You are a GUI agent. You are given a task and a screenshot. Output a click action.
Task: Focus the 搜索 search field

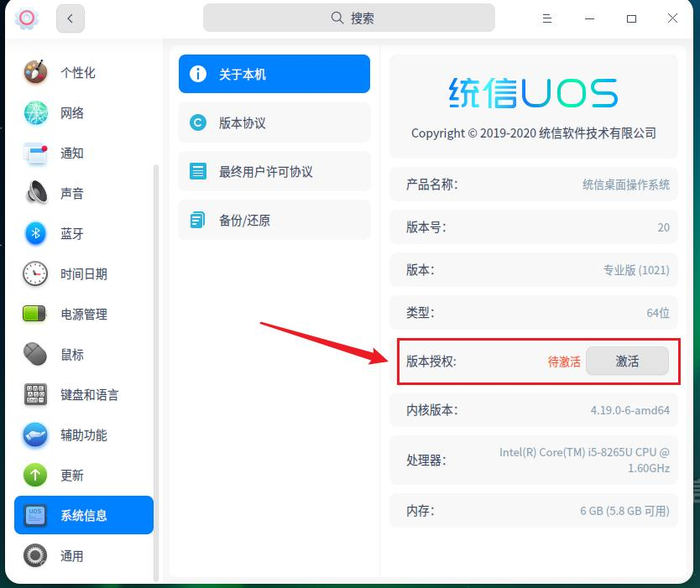(x=349, y=18)
